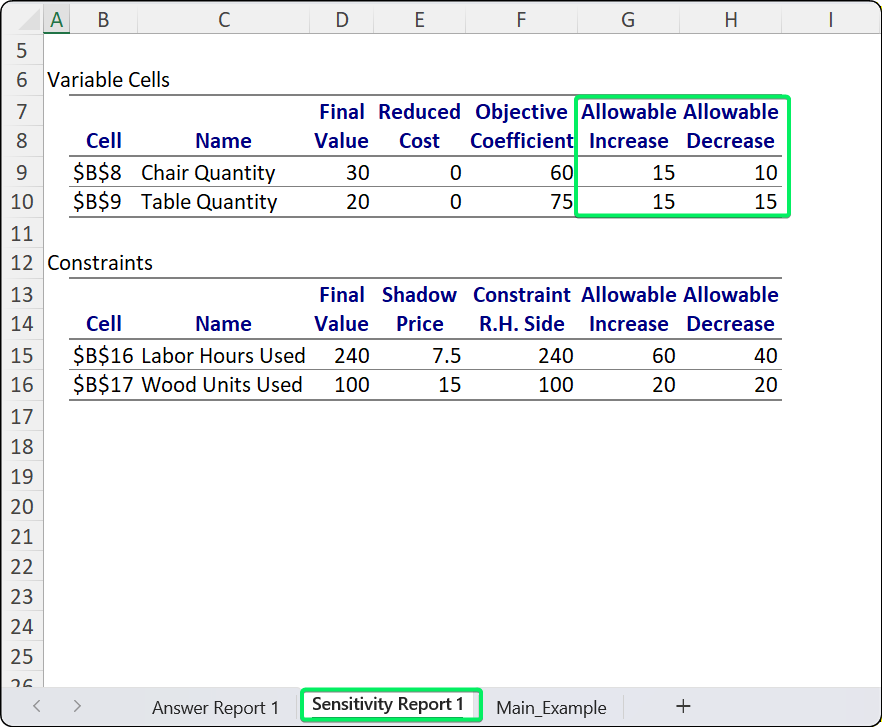Select row 22 header
Viewport: 882px width, 727px height.
[23, 566]
